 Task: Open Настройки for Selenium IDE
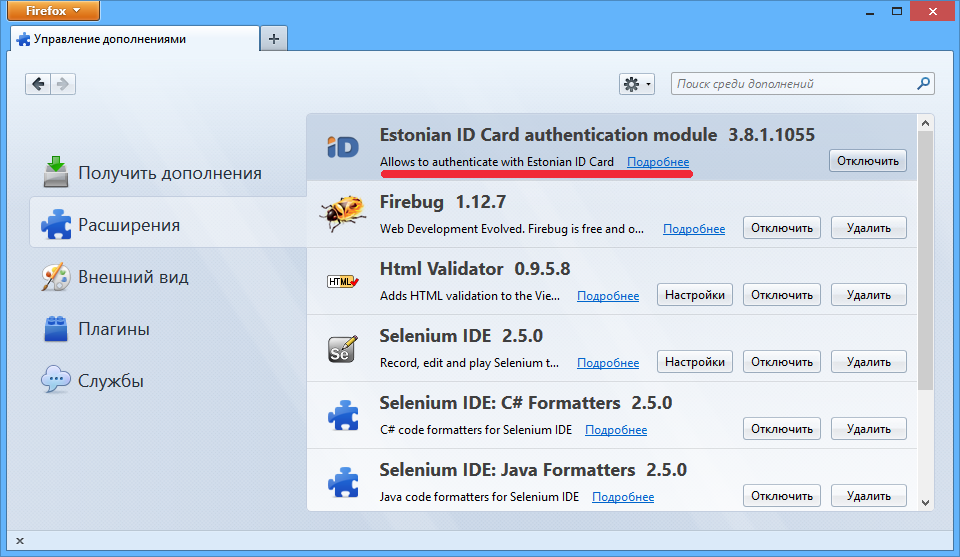click(694, 362)
